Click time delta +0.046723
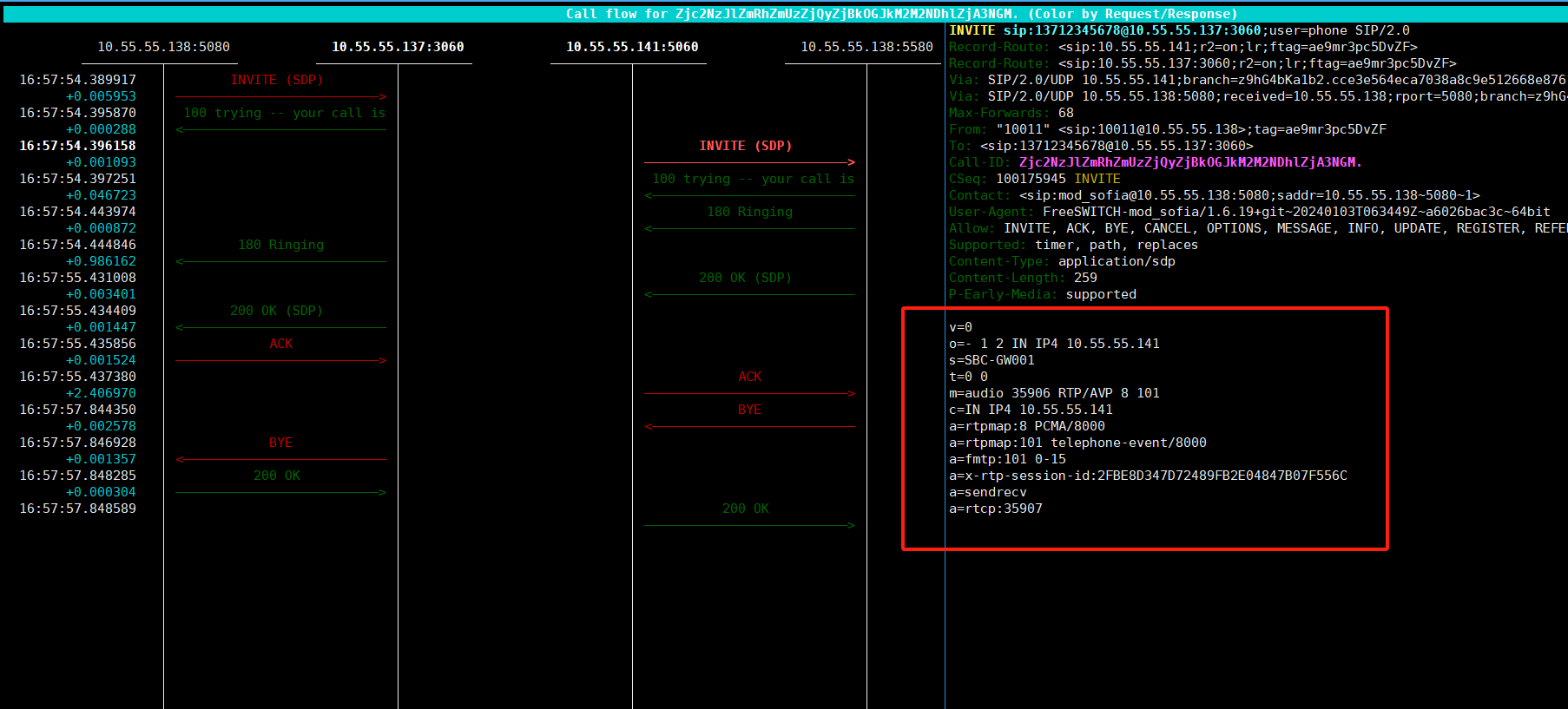The image size is (1568, 709). coord(101,195)
